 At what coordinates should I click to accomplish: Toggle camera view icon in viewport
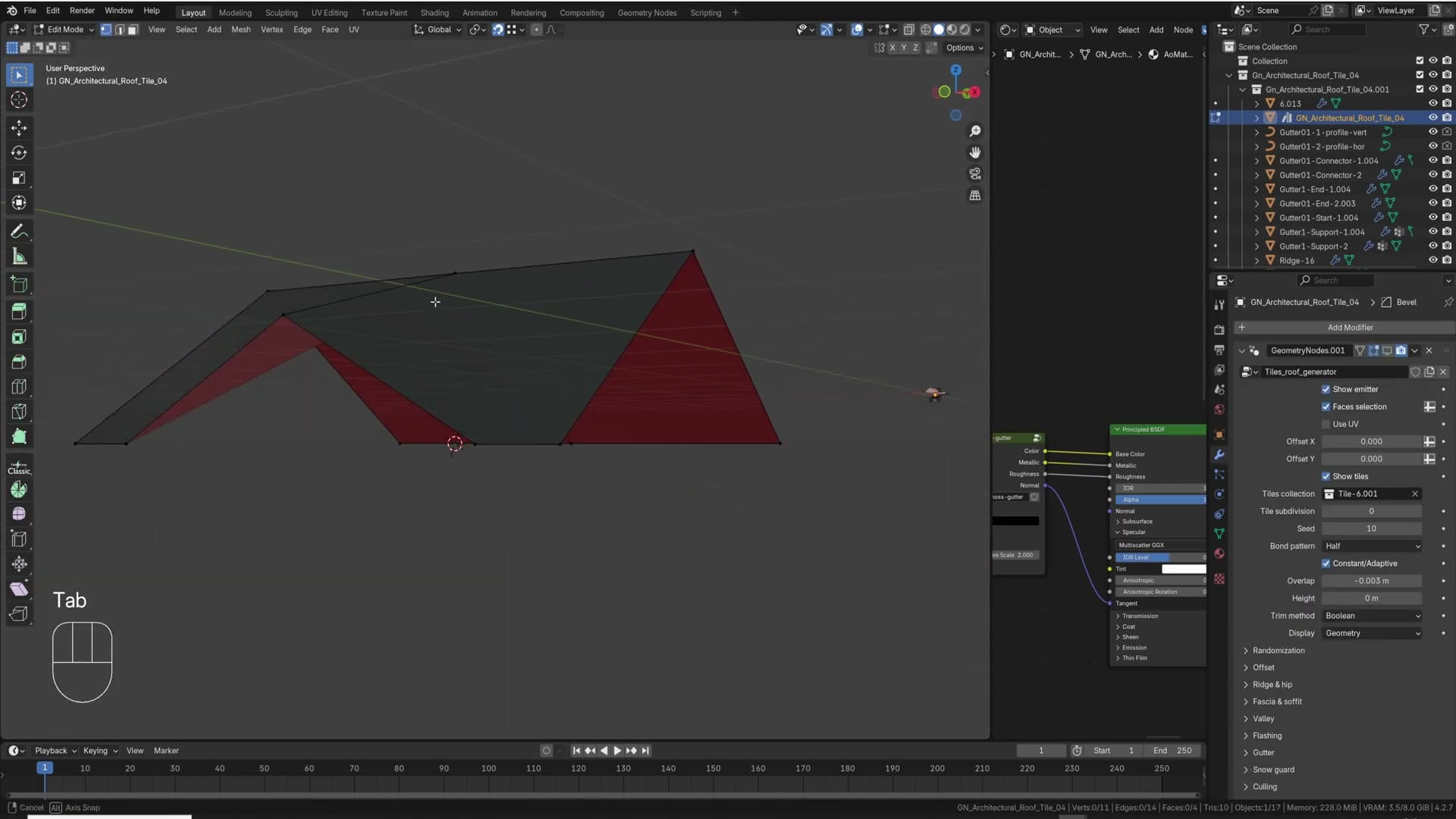coord(975,174)
